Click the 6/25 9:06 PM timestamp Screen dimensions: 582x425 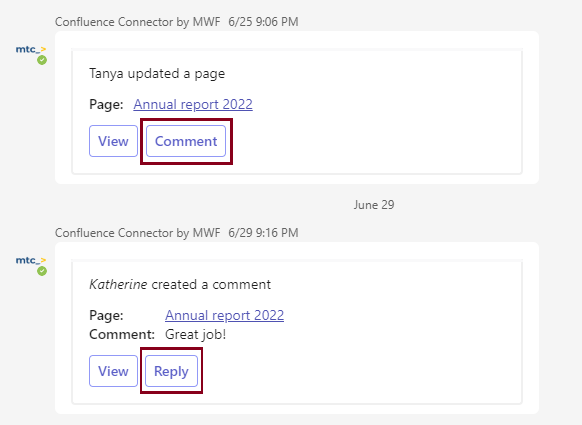(x=263, y=22)
